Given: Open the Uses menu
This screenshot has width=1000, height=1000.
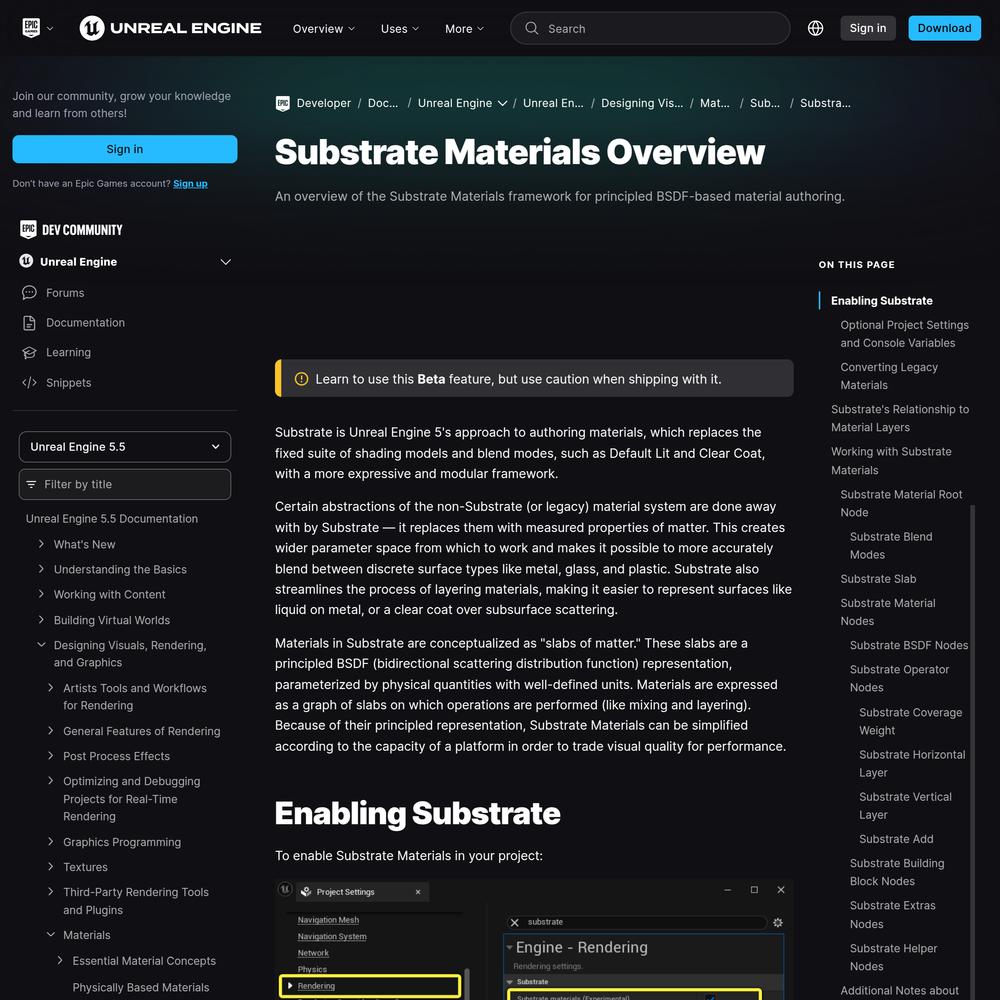Looking at the screenshot, I should (x=400, y=29).
